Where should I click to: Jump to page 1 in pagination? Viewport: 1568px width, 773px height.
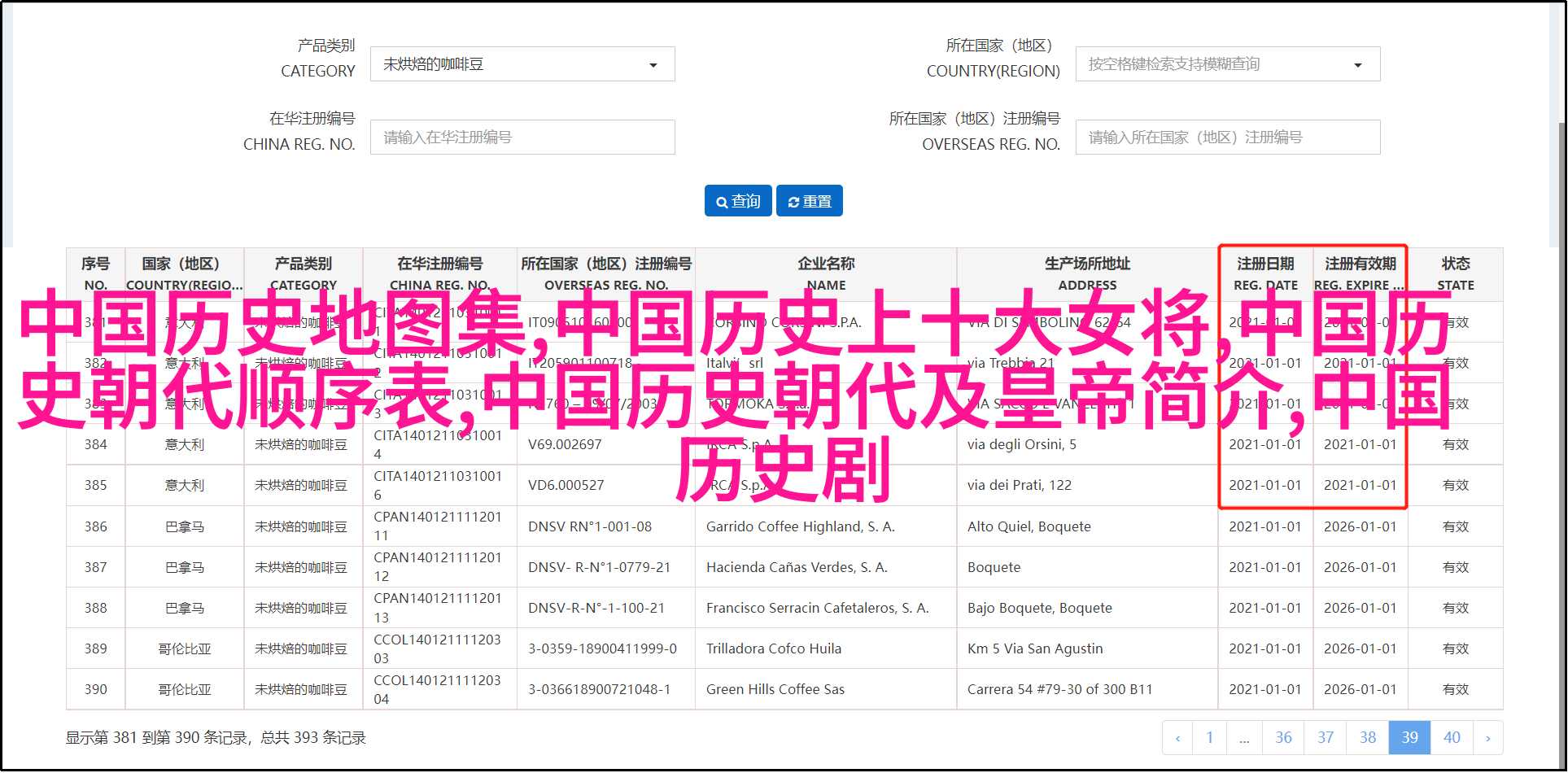pyautogui.click(x=1210, y=738)
